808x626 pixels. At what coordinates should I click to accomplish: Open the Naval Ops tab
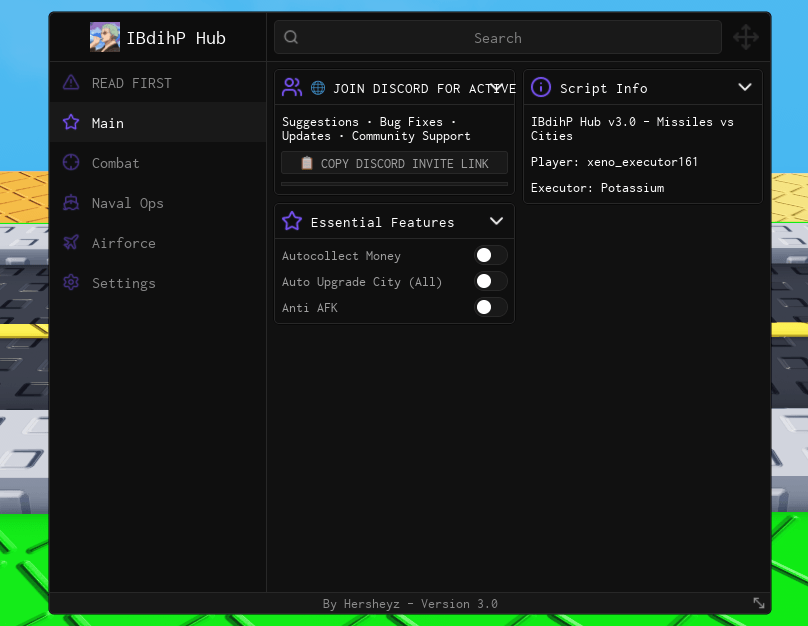pos(158,203)
